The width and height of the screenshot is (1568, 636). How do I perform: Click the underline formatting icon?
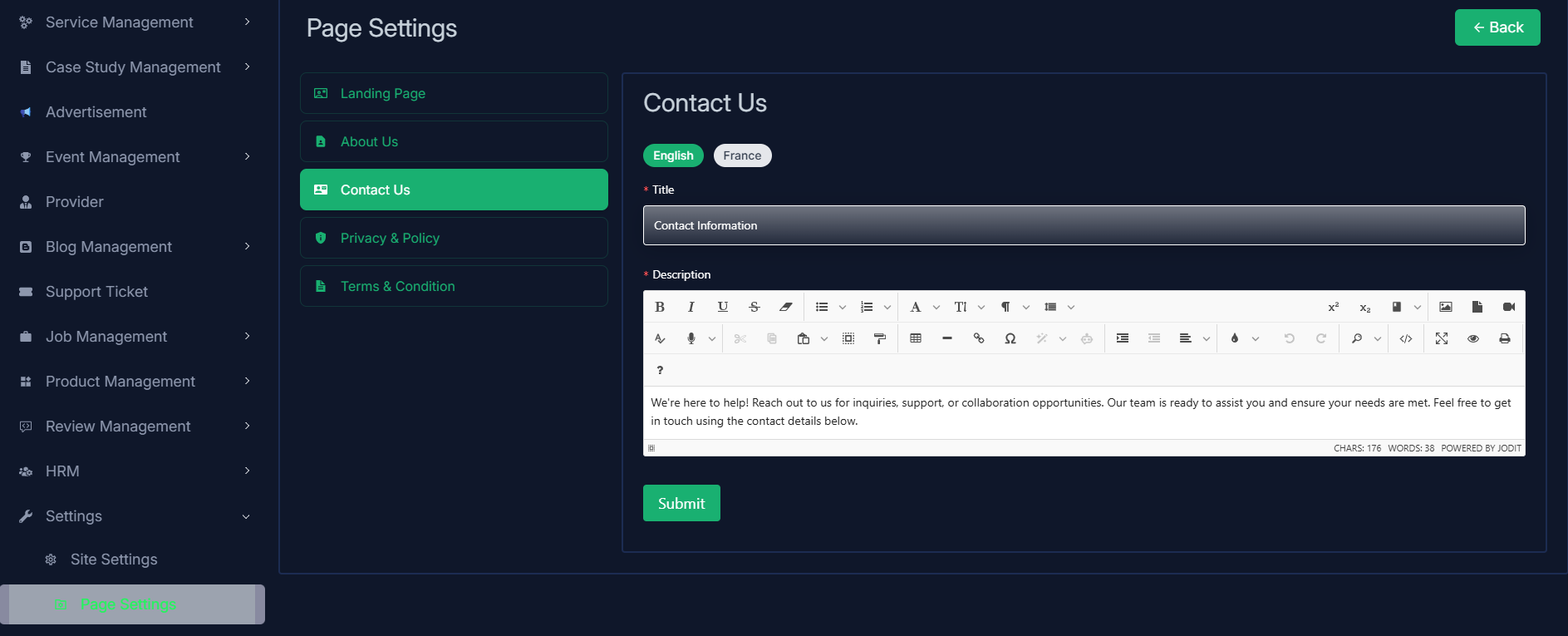(x=723, y=307)
